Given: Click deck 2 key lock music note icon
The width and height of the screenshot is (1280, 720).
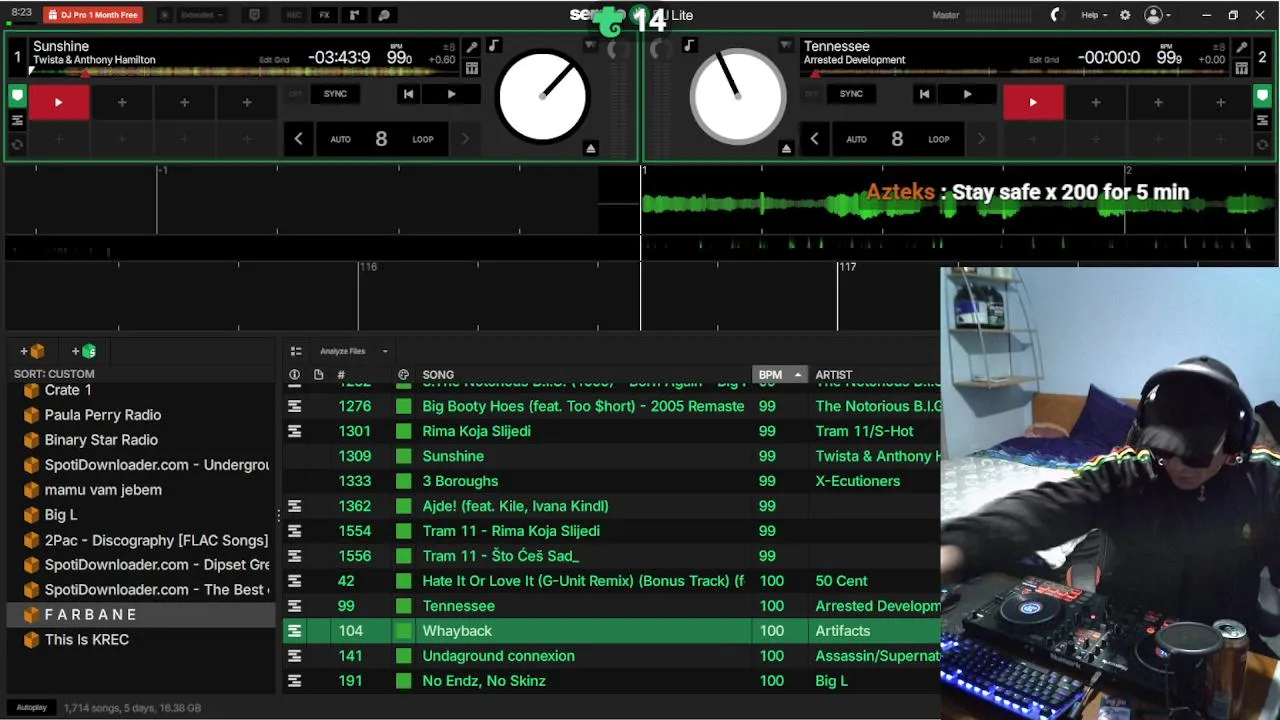Looking at the screenshot, I should coord(689,46).
